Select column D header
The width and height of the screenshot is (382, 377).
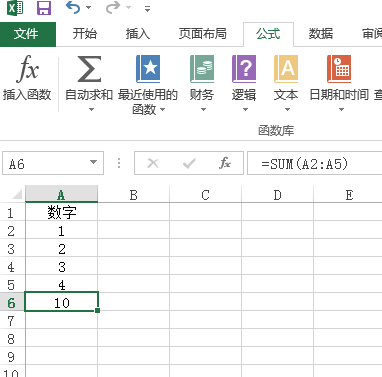[x=277, y=194]
